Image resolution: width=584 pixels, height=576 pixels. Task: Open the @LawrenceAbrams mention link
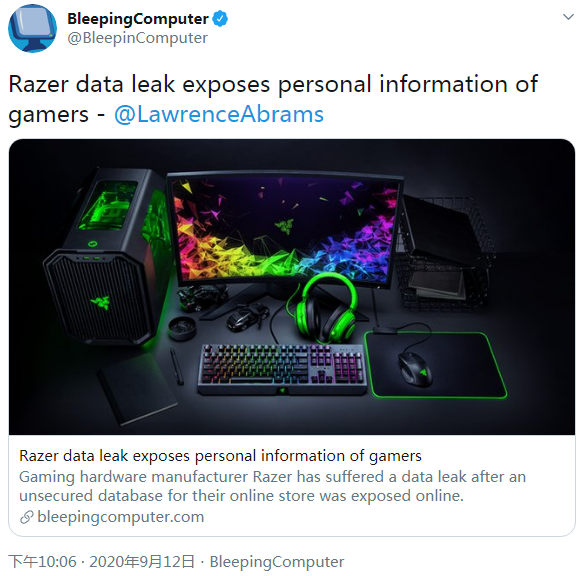pos(219,114)
